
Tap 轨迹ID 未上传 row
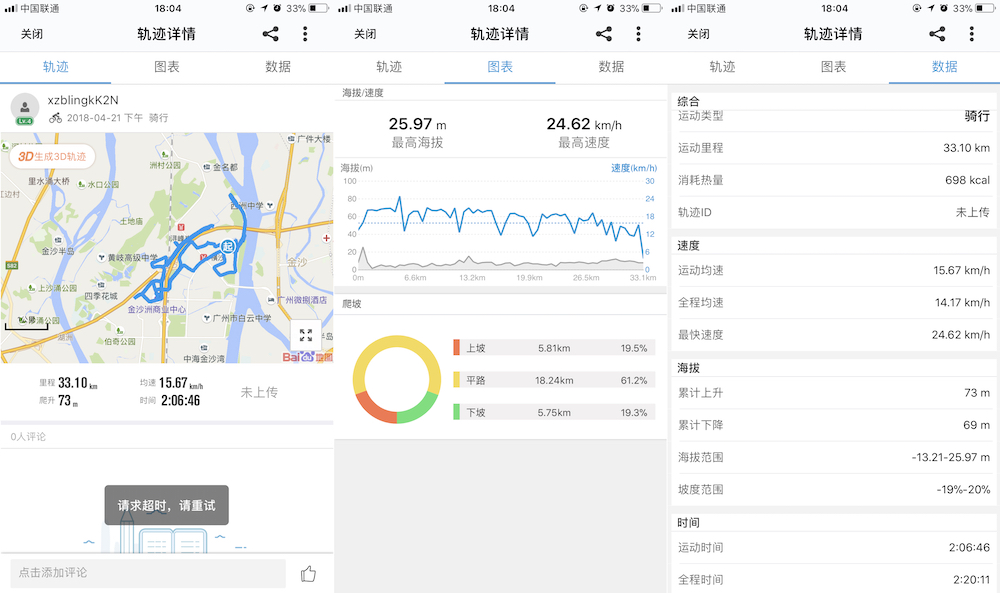tap(834, 212)
